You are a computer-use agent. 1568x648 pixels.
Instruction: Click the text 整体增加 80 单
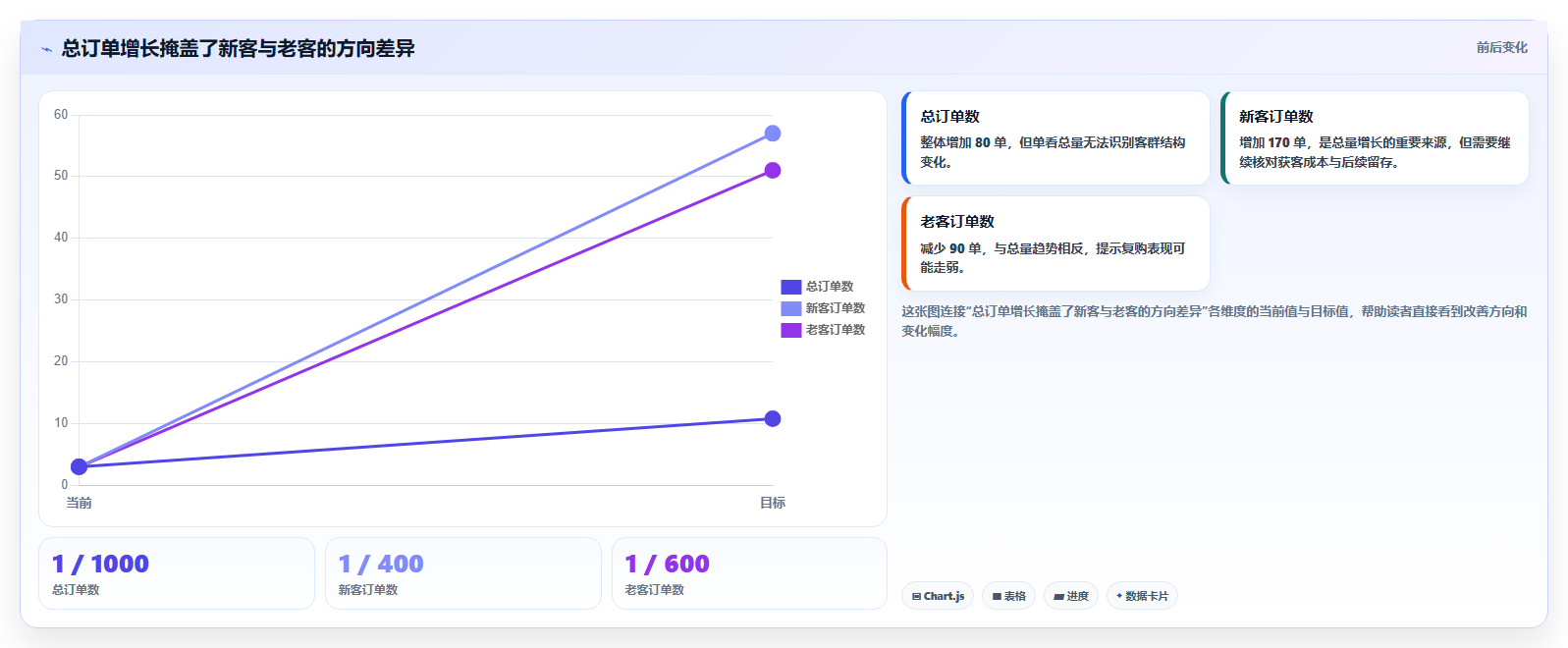[963, 142]
